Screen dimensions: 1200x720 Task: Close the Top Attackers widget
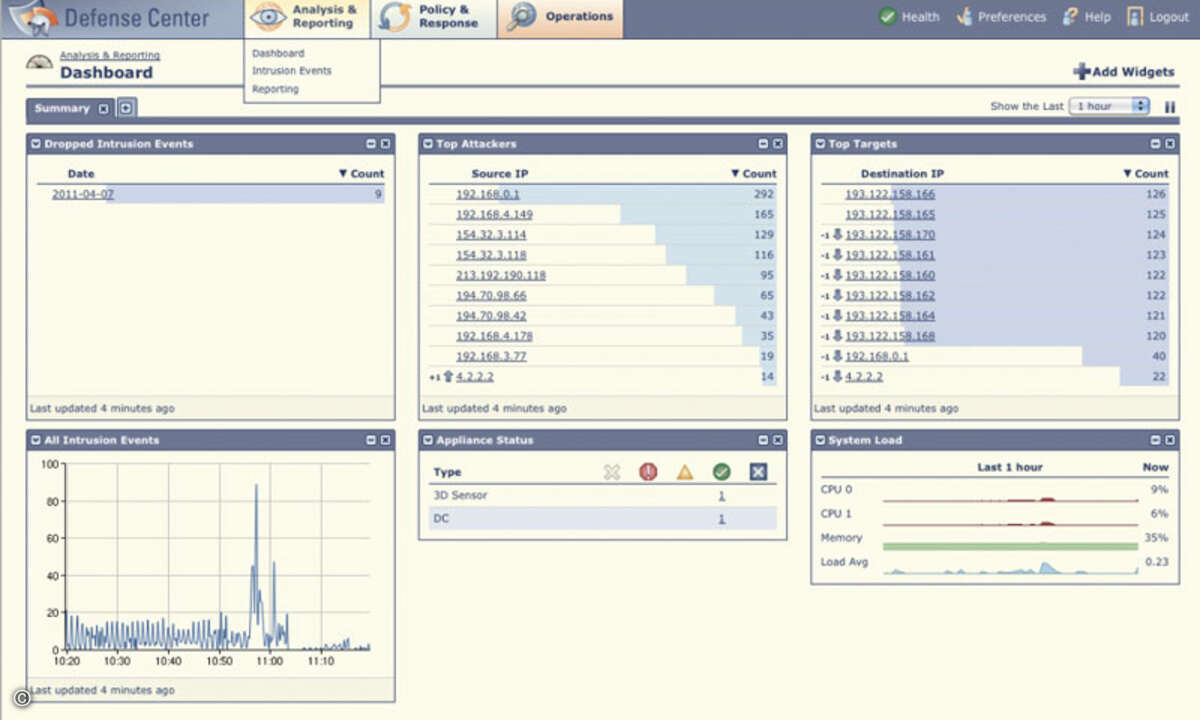coord(777,144)
